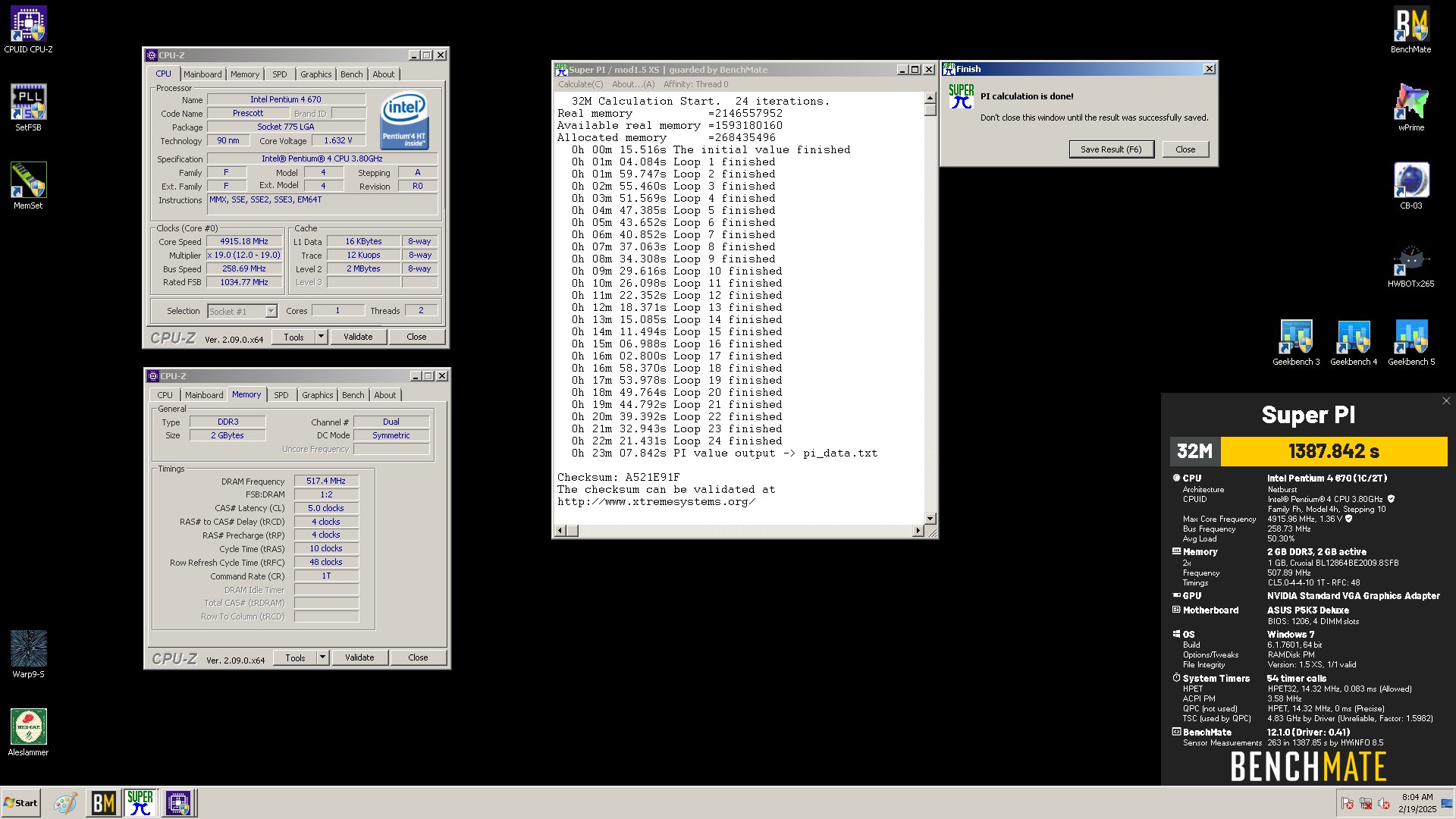Click the CPU-Z title bar icon upper window
This screenshot has height=819, width=1456.
[152, 55]
